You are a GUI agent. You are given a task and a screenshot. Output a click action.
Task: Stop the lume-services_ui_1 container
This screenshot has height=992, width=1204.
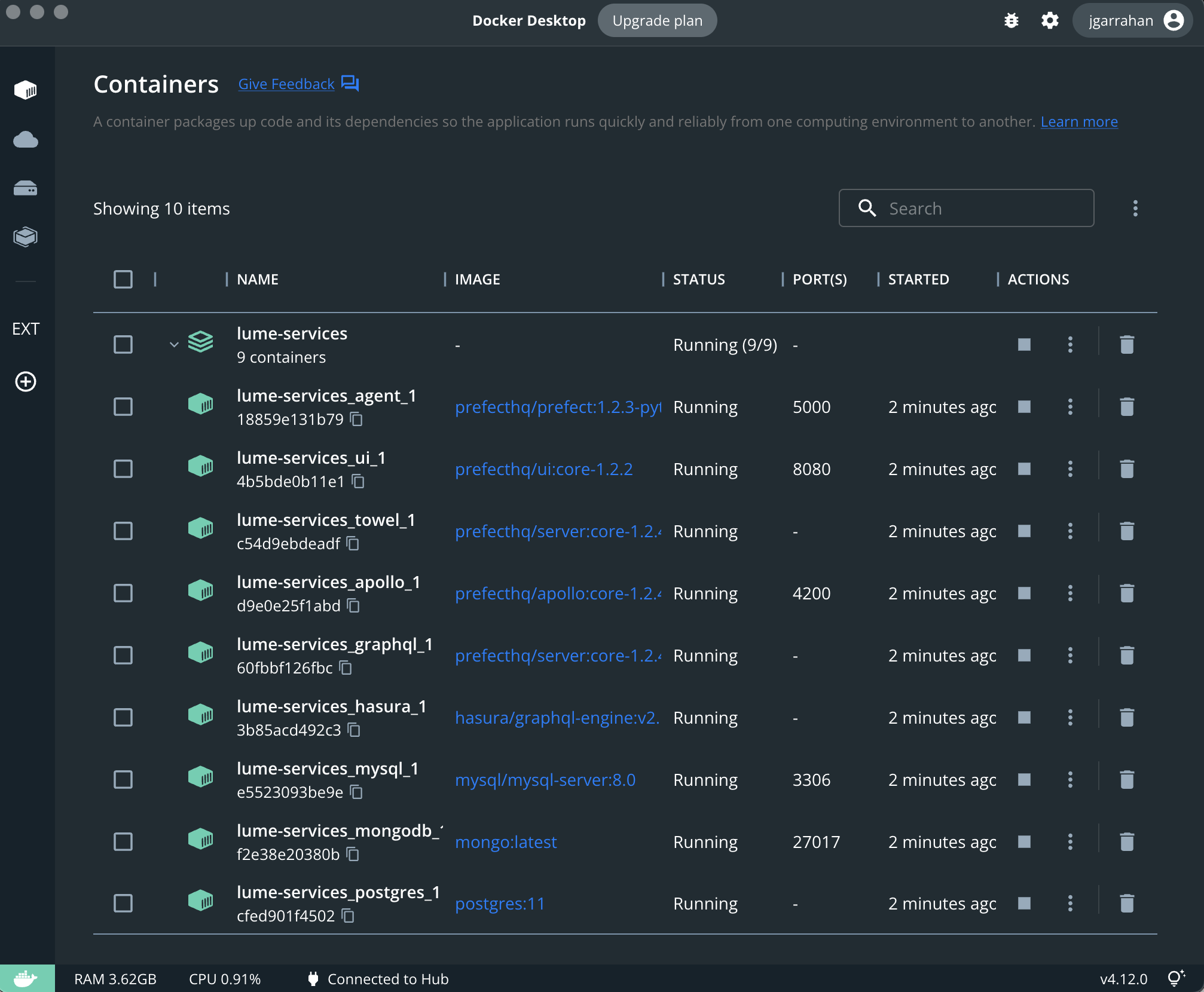(x=1024, y=469)
